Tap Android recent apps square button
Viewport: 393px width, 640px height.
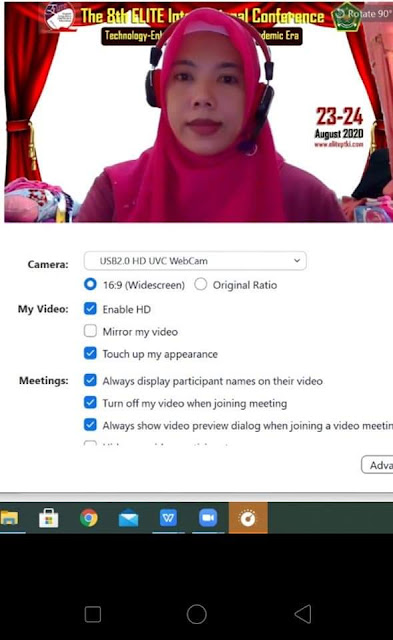pyautogui.click(x=93, y=614)
